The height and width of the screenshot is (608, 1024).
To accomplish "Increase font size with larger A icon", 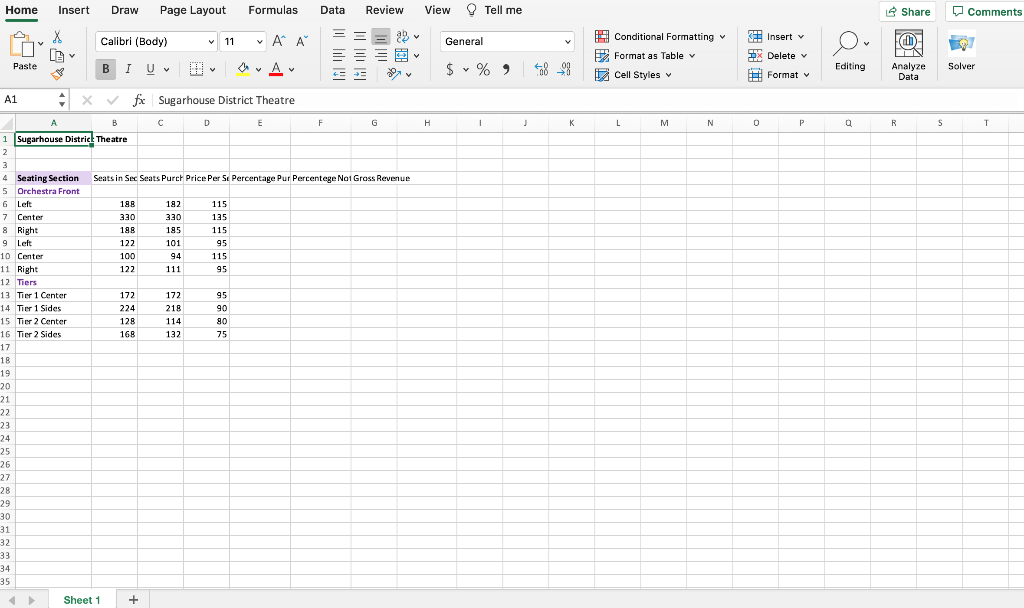I will 278,41.
